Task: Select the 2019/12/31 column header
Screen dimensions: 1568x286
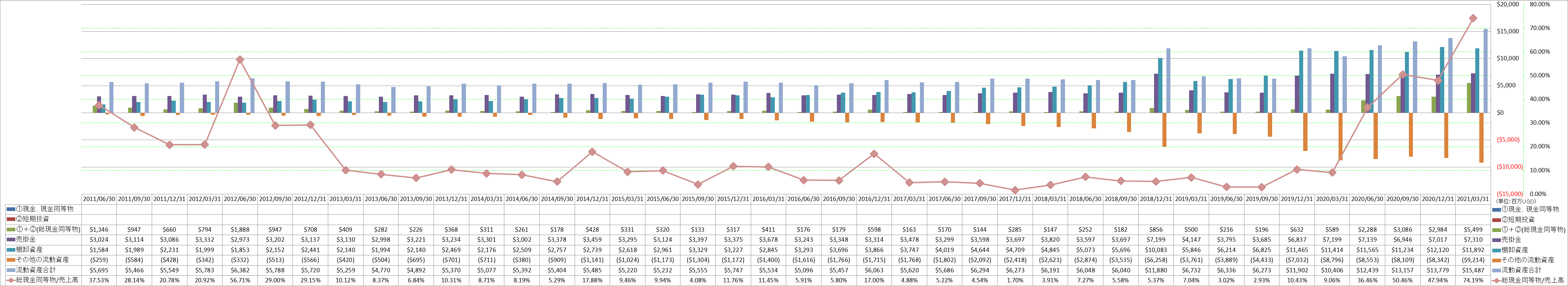Action: [x=1297, y=199]
